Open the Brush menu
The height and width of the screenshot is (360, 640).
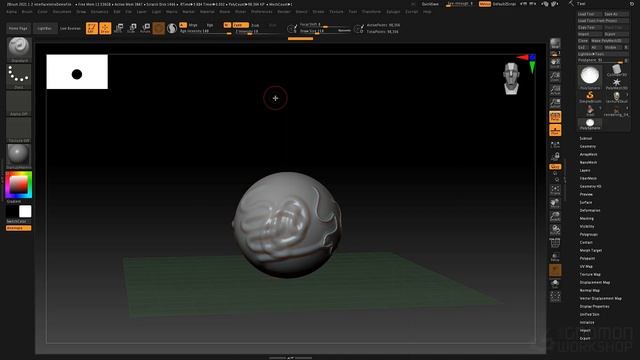(27, 12)
